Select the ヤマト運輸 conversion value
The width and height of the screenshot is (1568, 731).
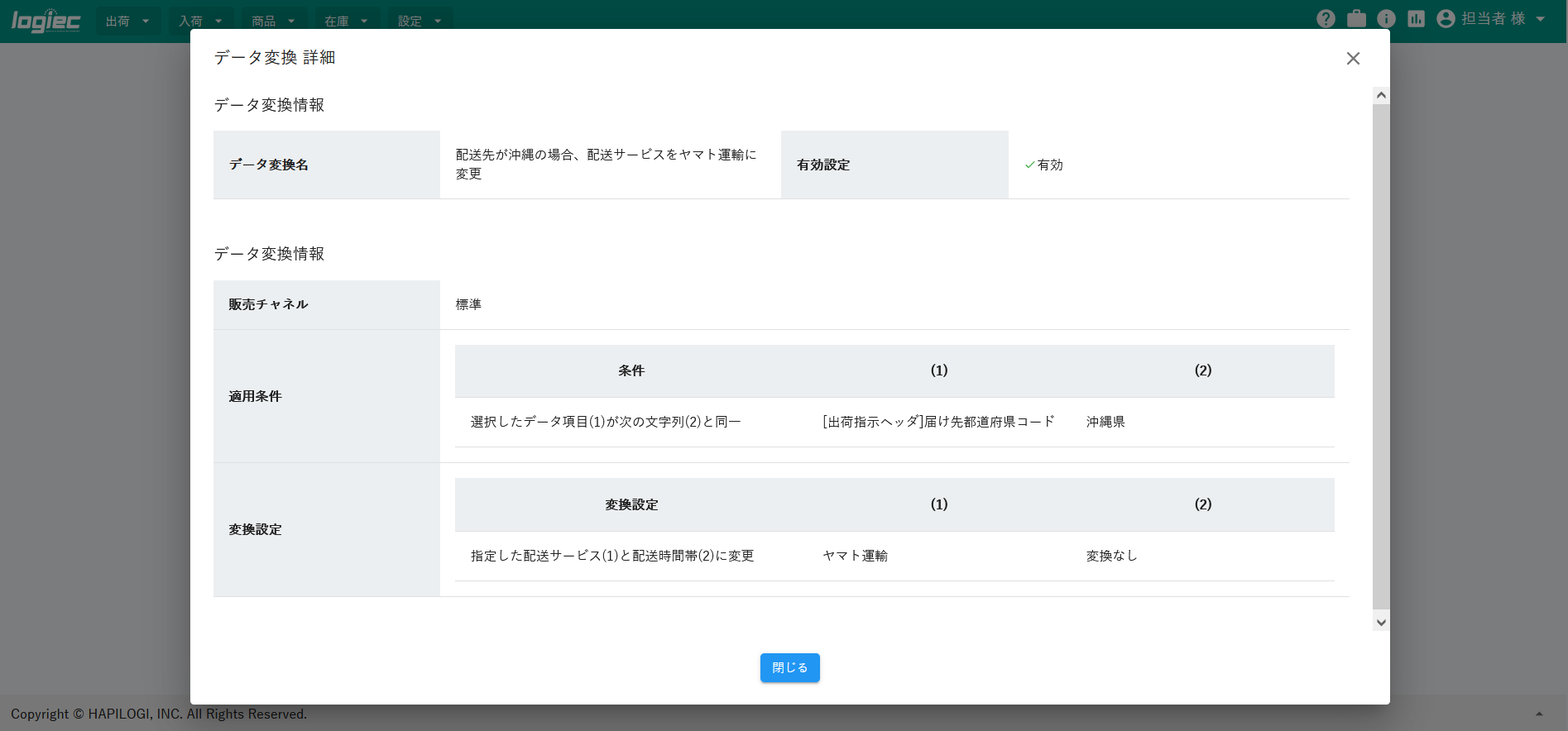[855, 556]
